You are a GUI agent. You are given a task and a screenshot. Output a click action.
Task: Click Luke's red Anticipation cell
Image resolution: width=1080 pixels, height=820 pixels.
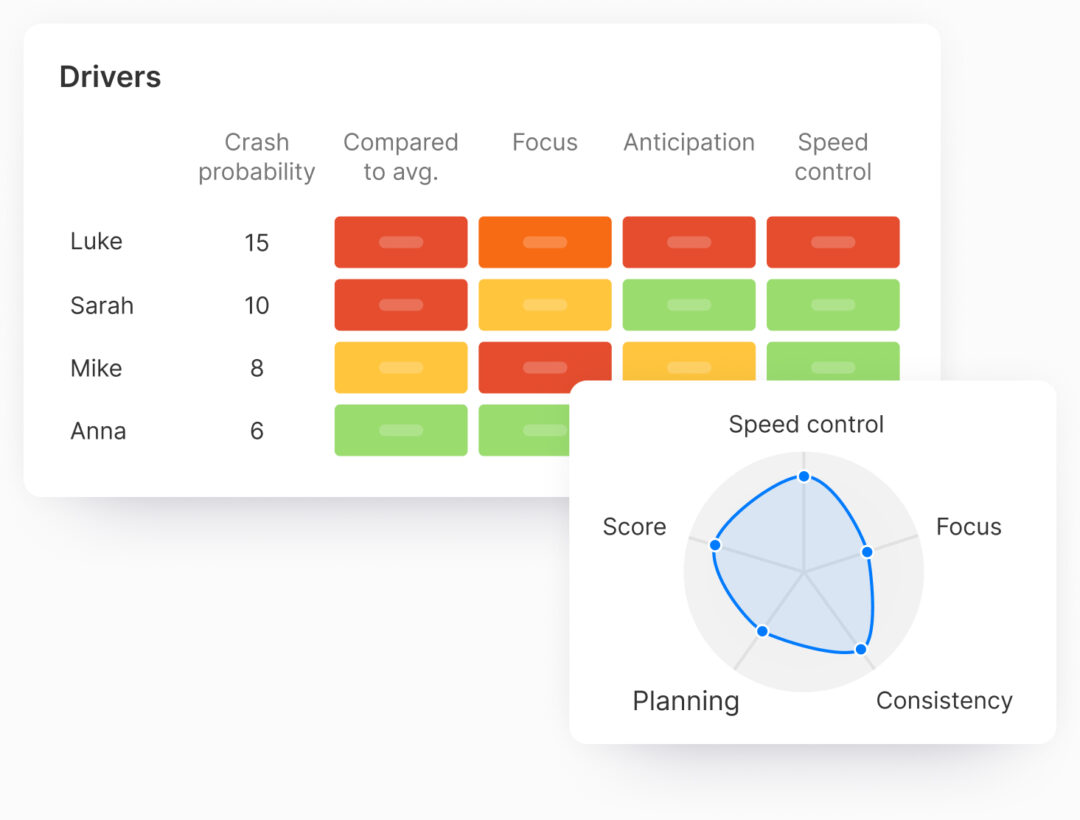688,242
